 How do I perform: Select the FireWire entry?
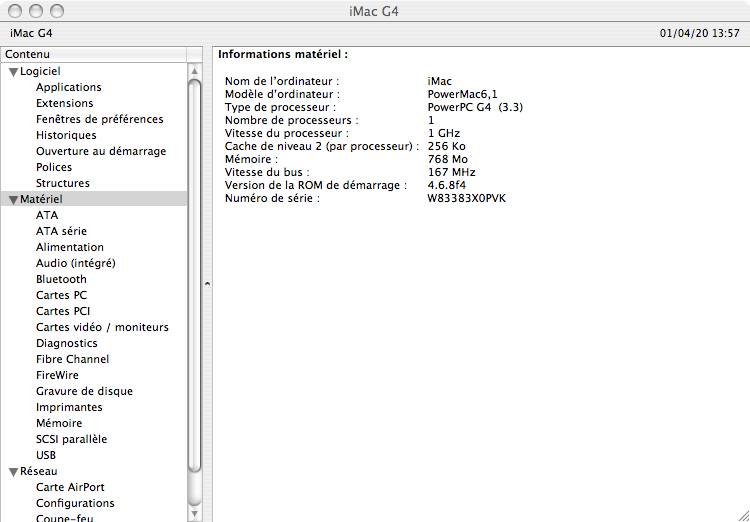pyautogui.click(x=57, y=375)
